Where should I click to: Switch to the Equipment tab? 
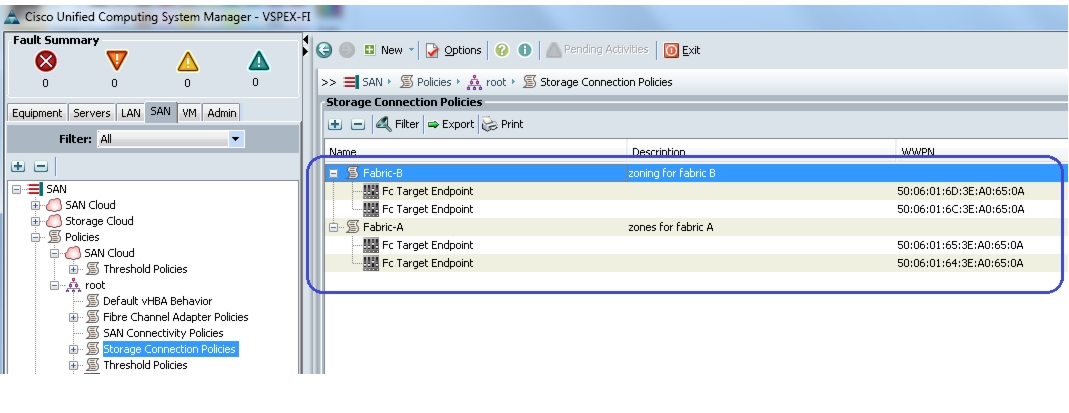click(37, 113)
